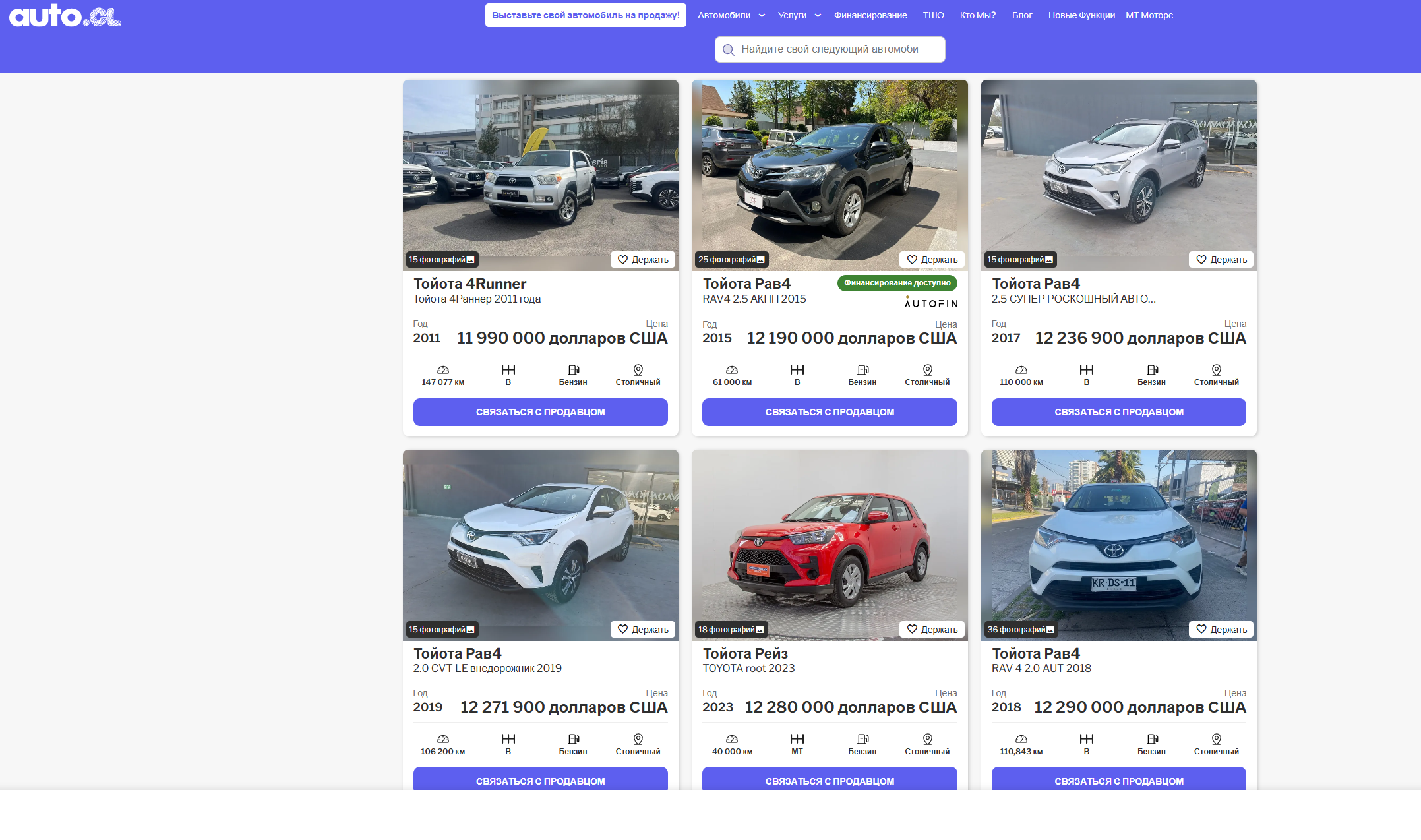Go to the Блог menu item
Screen dimensions: 1421x840
[x=1021, y=15]
